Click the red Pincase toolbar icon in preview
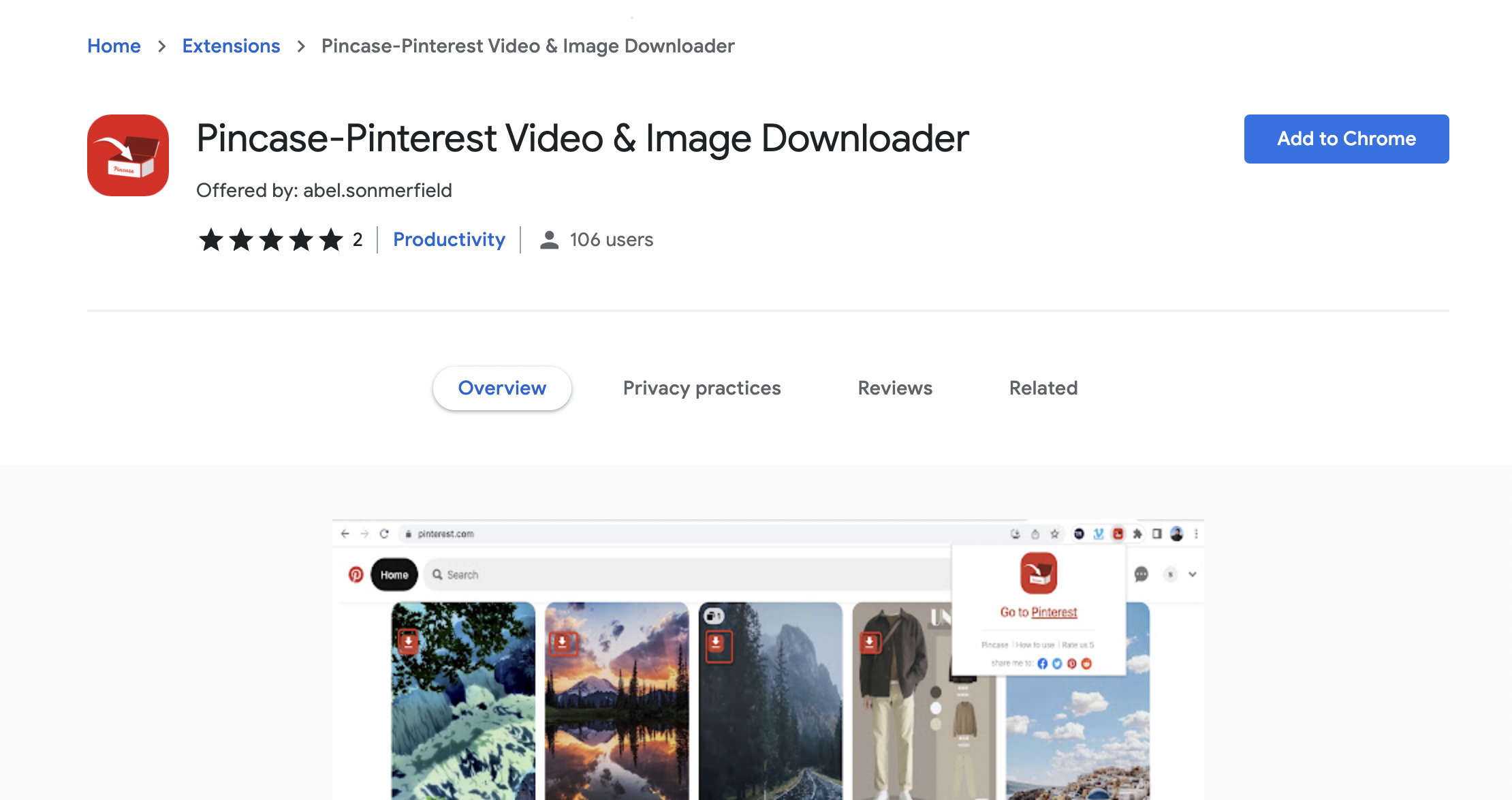 click(x=1118, y=534)
